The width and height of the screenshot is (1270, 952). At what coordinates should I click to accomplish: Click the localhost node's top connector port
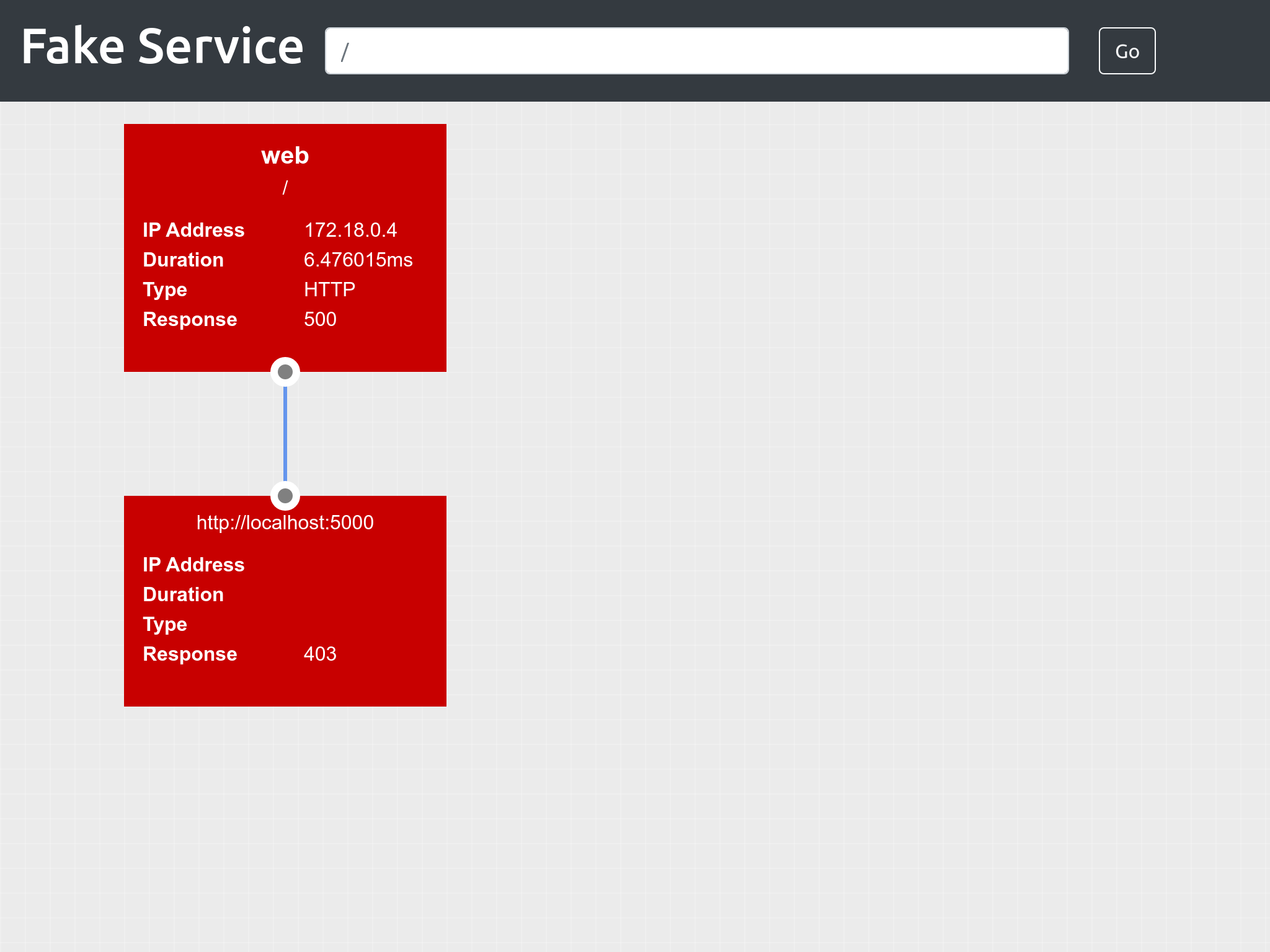pos(285,496)
